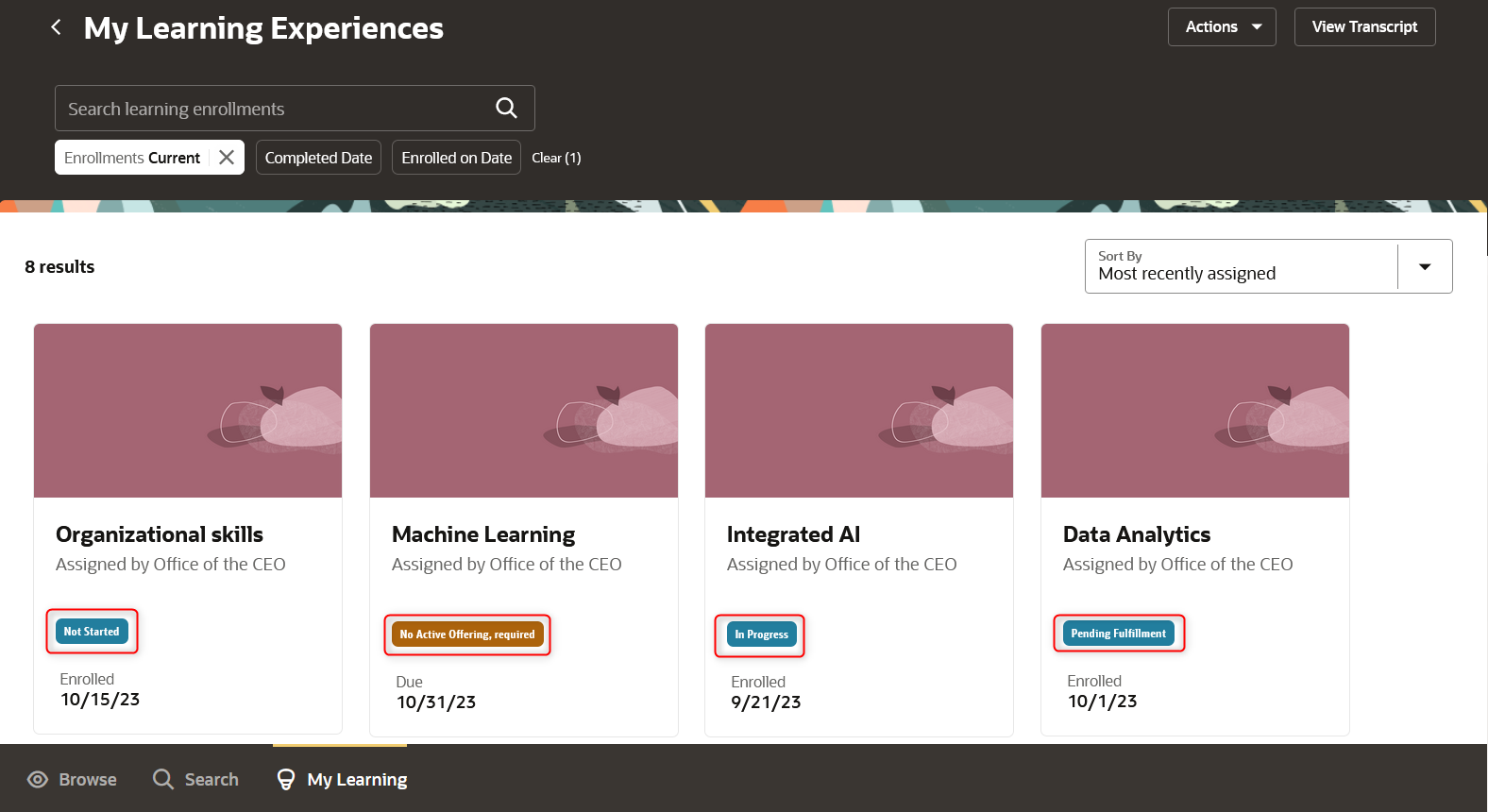
Task: Type in Search learning enrollments field
Action: [274, 109]
